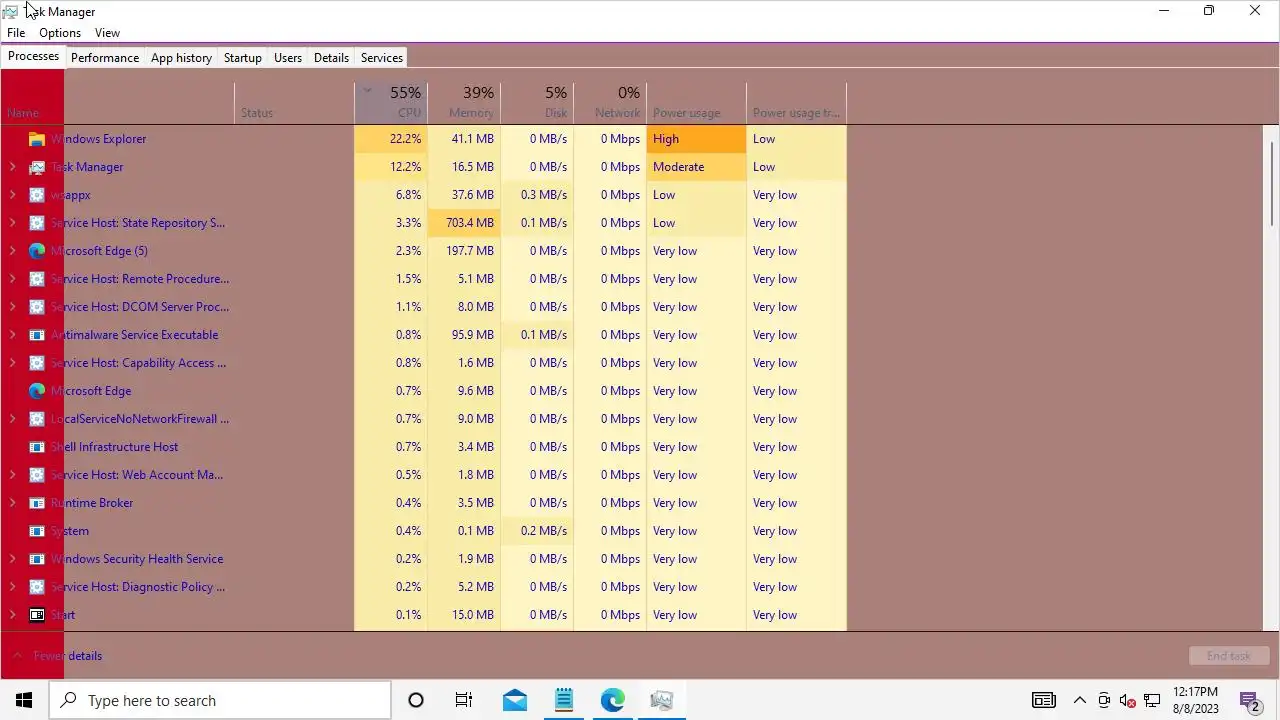
Task: Select the 703.4 MB memory cell
Action: coord(464,223)
